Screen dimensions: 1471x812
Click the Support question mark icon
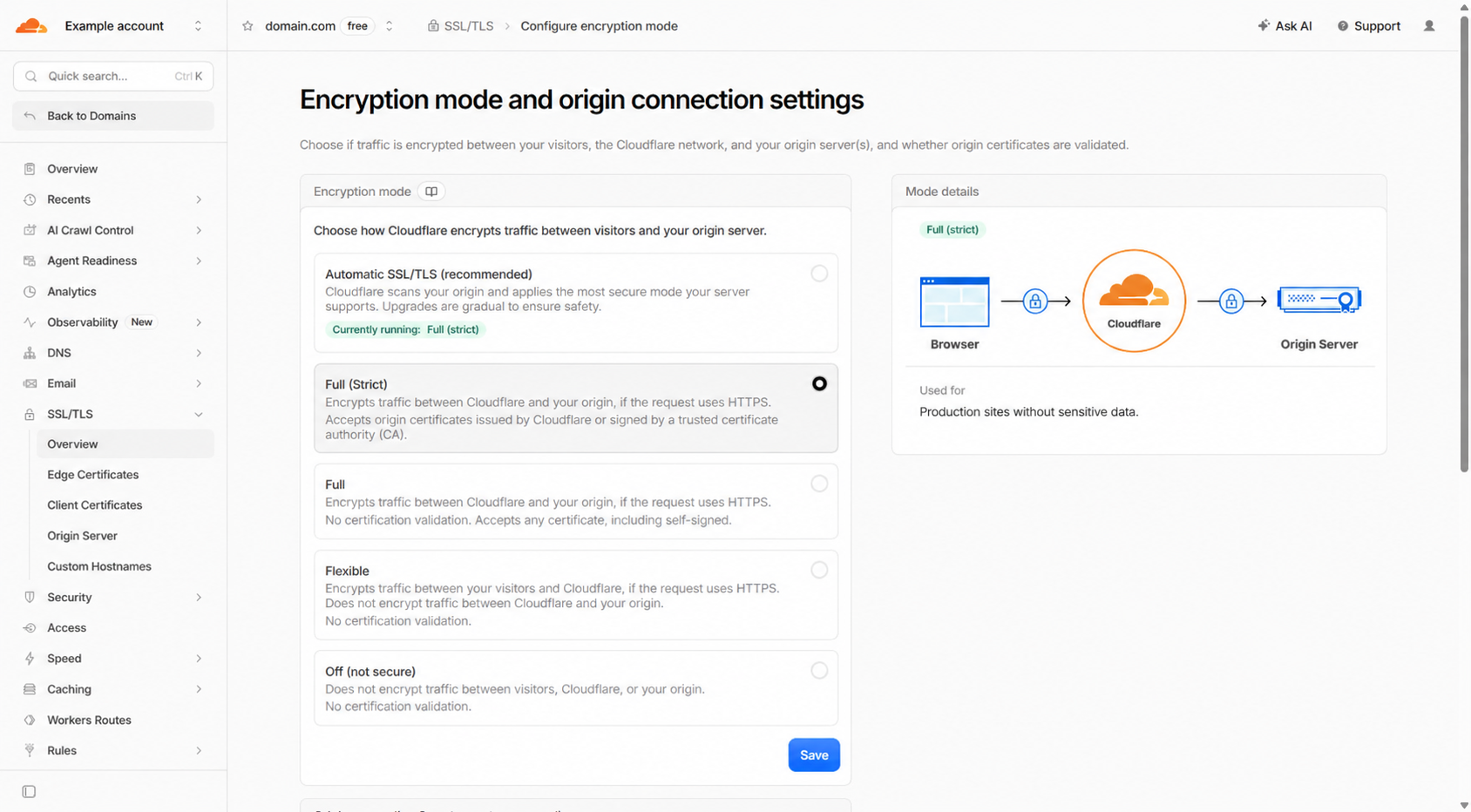pyautogui.click(x=1343, y=26)
